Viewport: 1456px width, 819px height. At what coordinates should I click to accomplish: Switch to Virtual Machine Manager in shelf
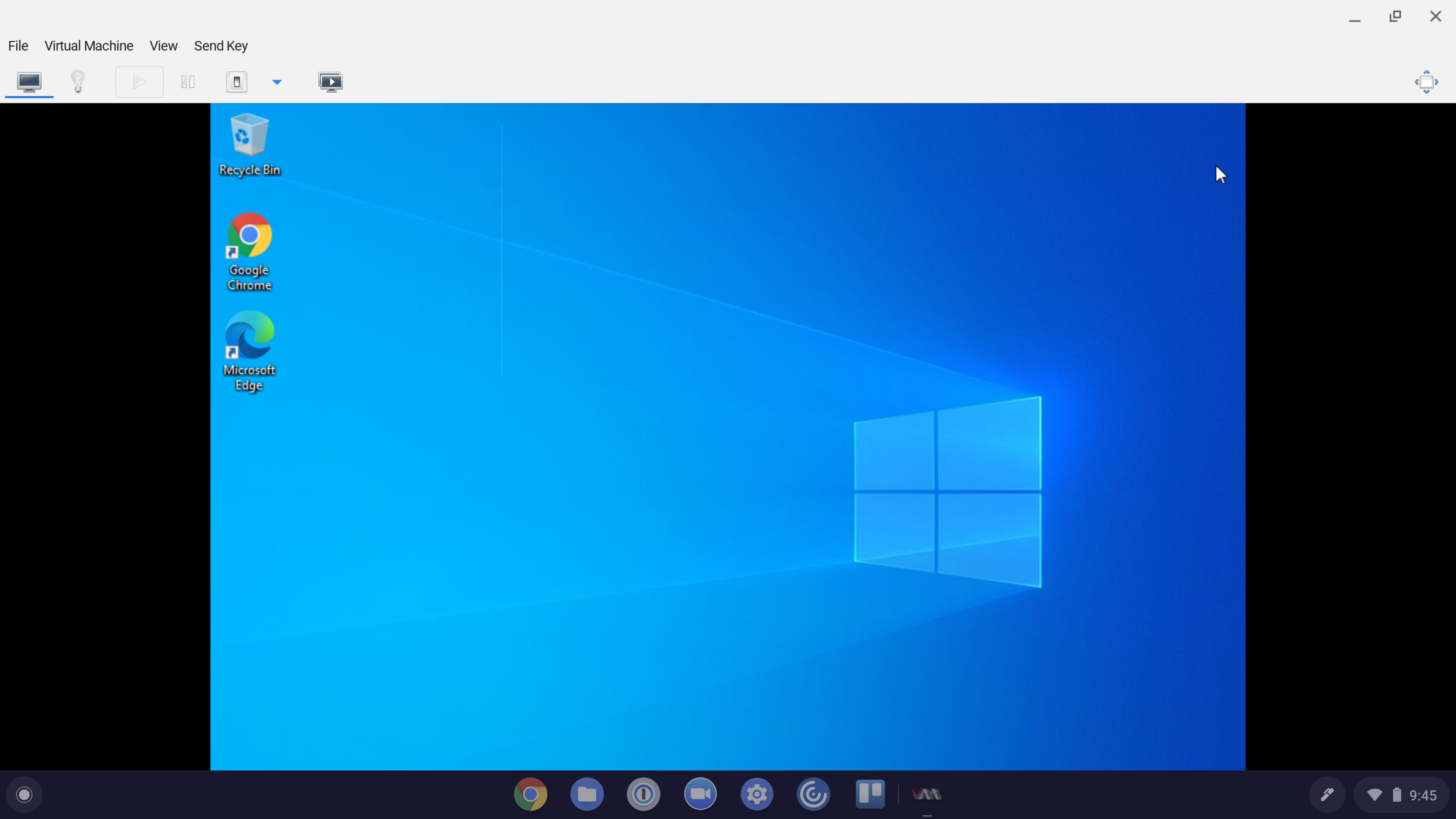tap(926, 794)
